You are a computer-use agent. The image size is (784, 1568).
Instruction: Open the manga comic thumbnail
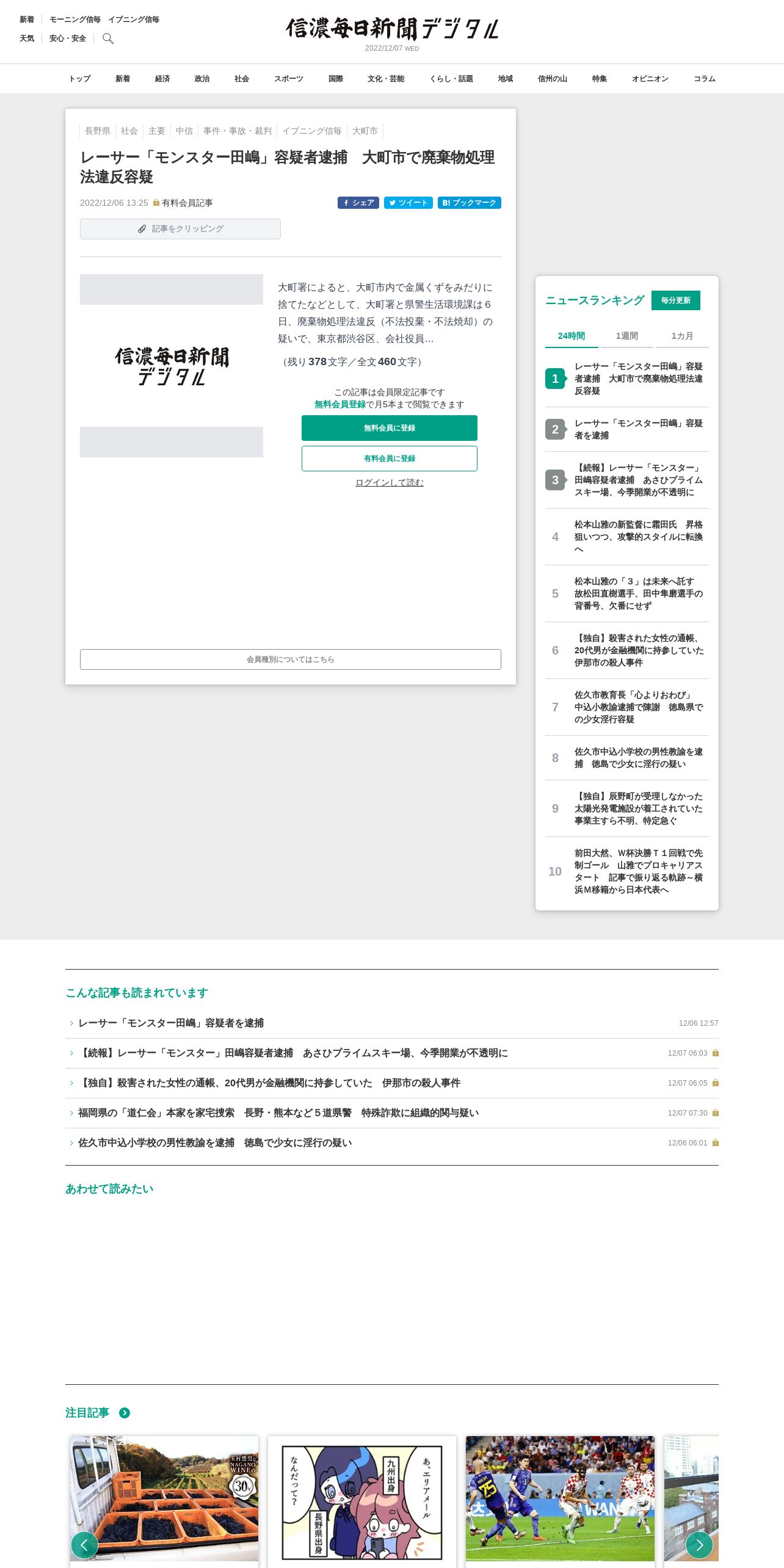tap(362, 1502)
